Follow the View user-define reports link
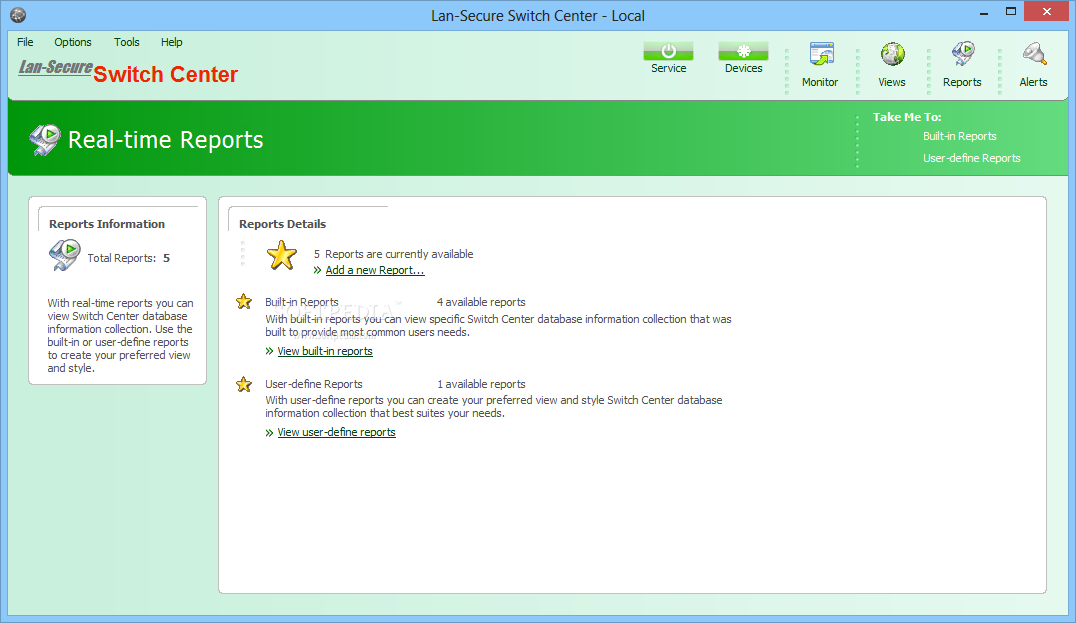 [x=336, y=432]
